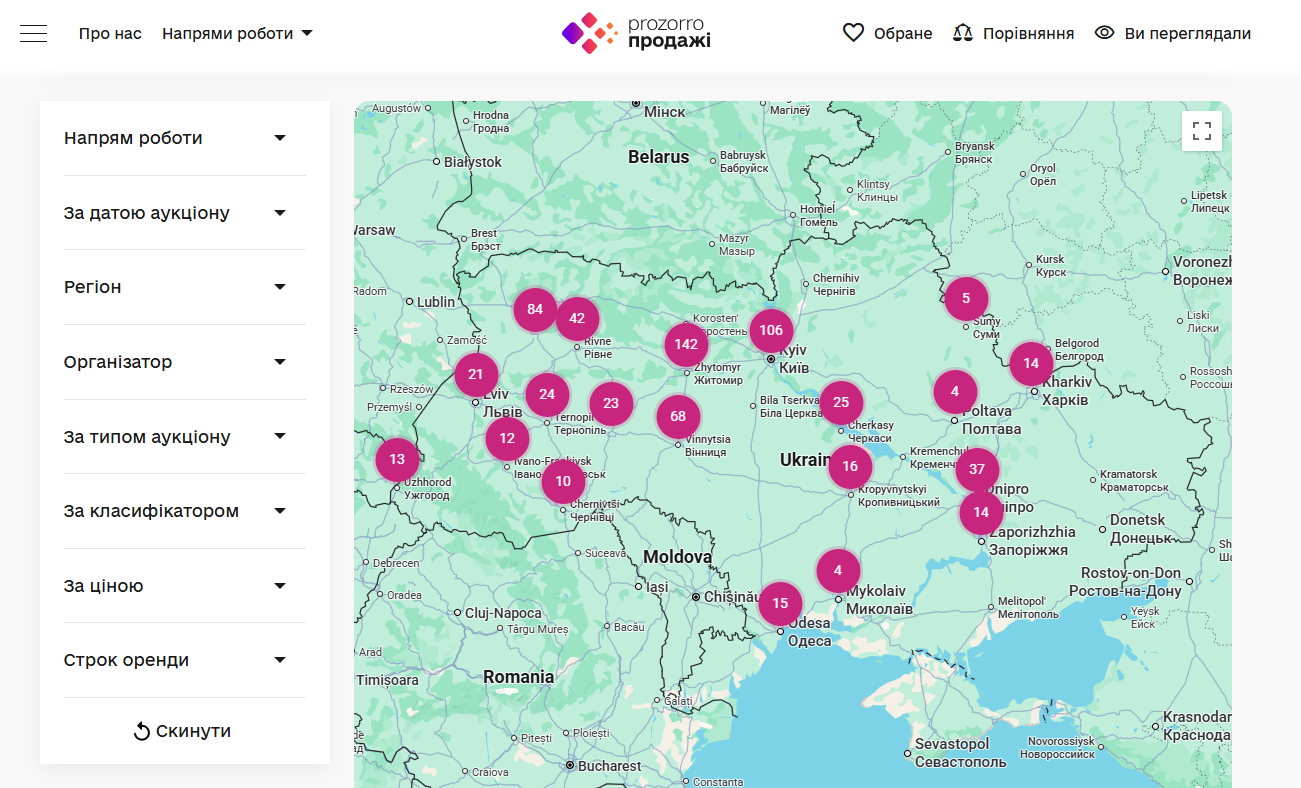Expand the Регіон filter
1301x788 pixels.
click(185, 287)
